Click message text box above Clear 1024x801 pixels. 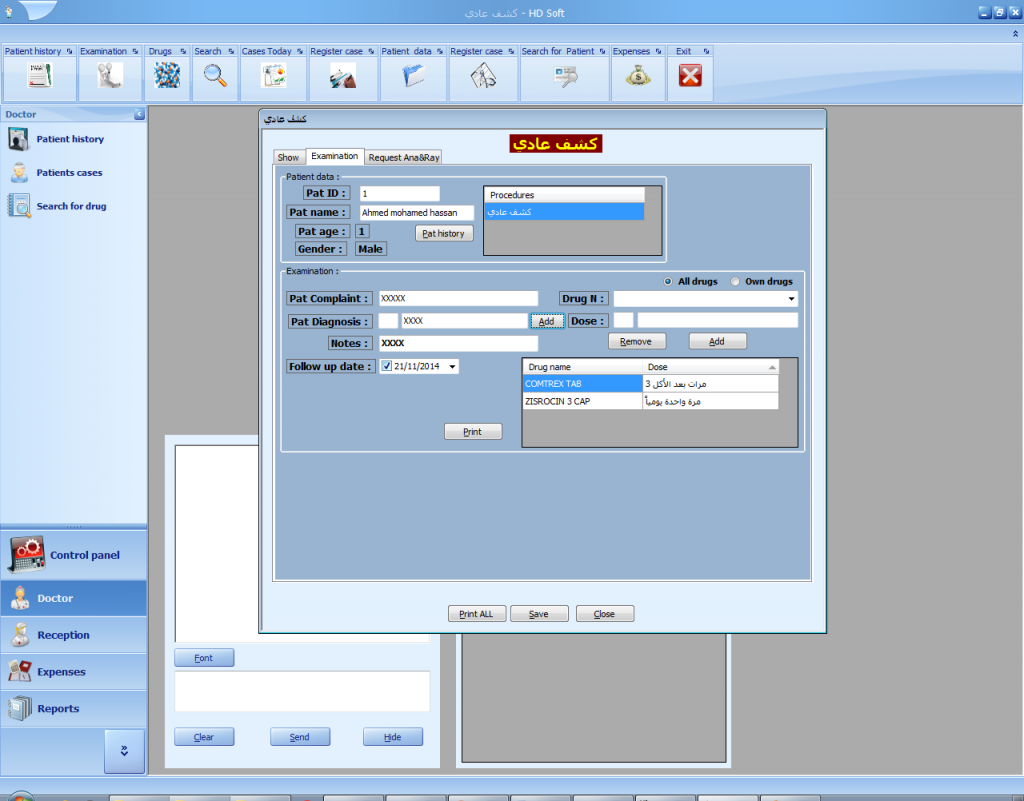click(302, 691)
